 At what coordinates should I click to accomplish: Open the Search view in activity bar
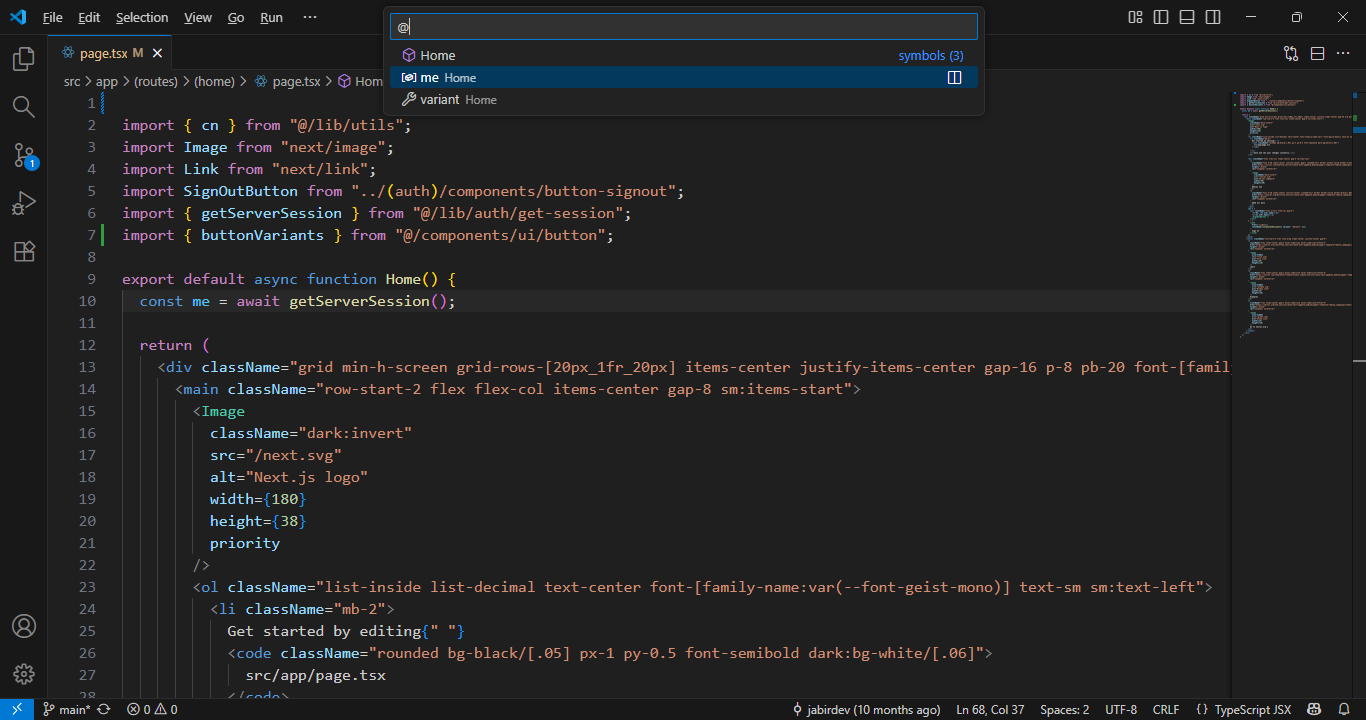click(24, 107)
